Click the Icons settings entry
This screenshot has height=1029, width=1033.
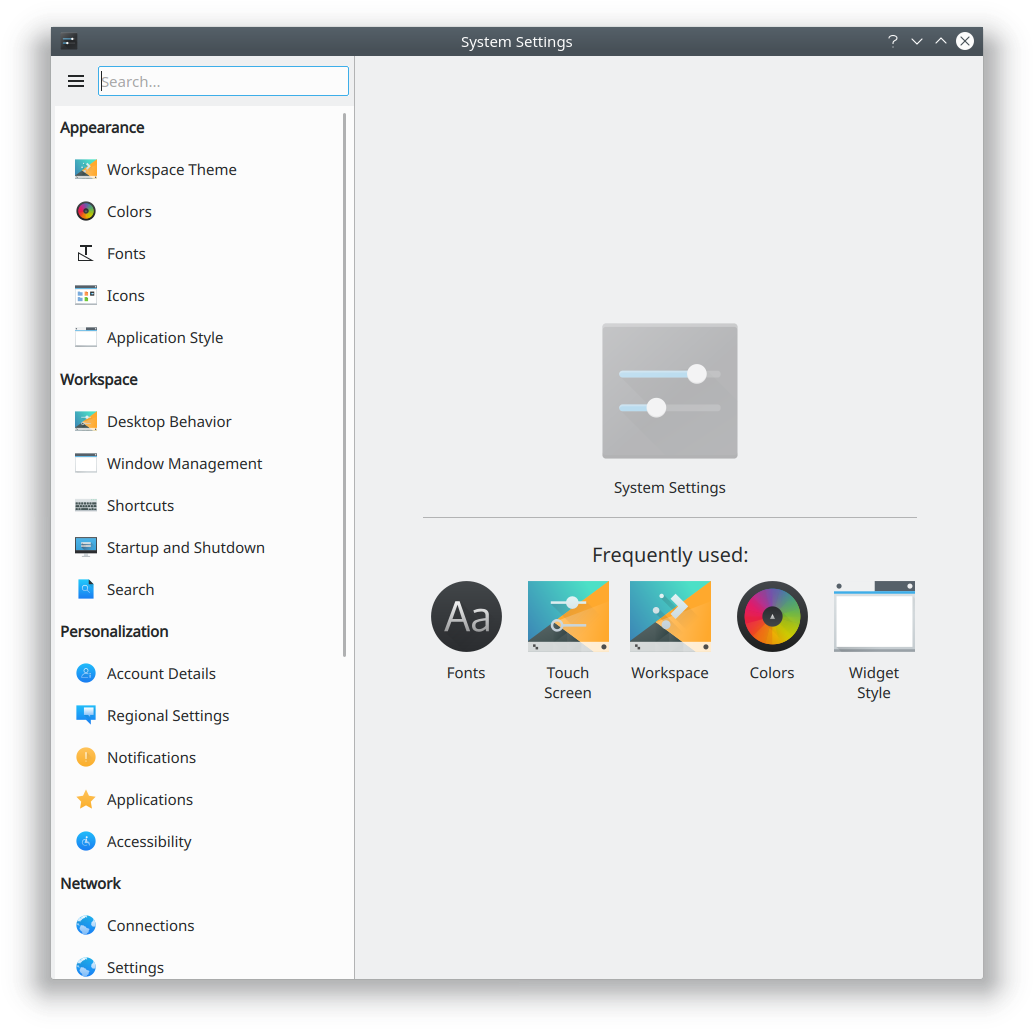pos(125,295)
